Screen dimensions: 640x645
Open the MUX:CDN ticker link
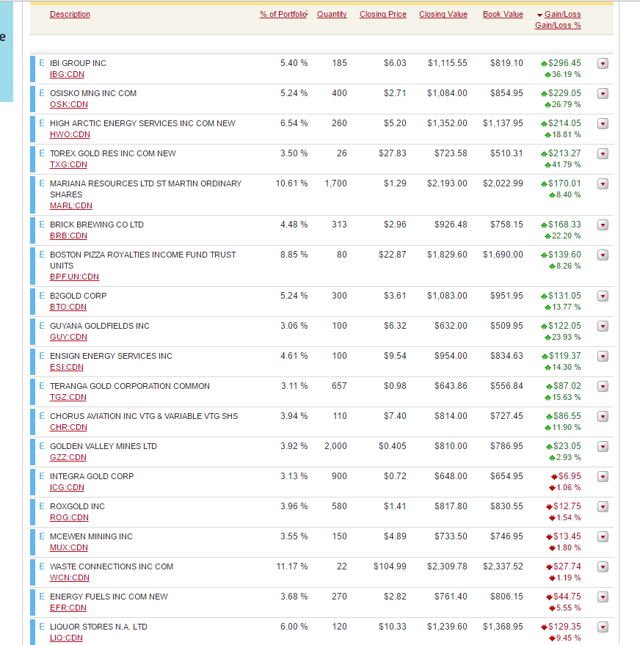pyautogui.click(x=69, y=548)
